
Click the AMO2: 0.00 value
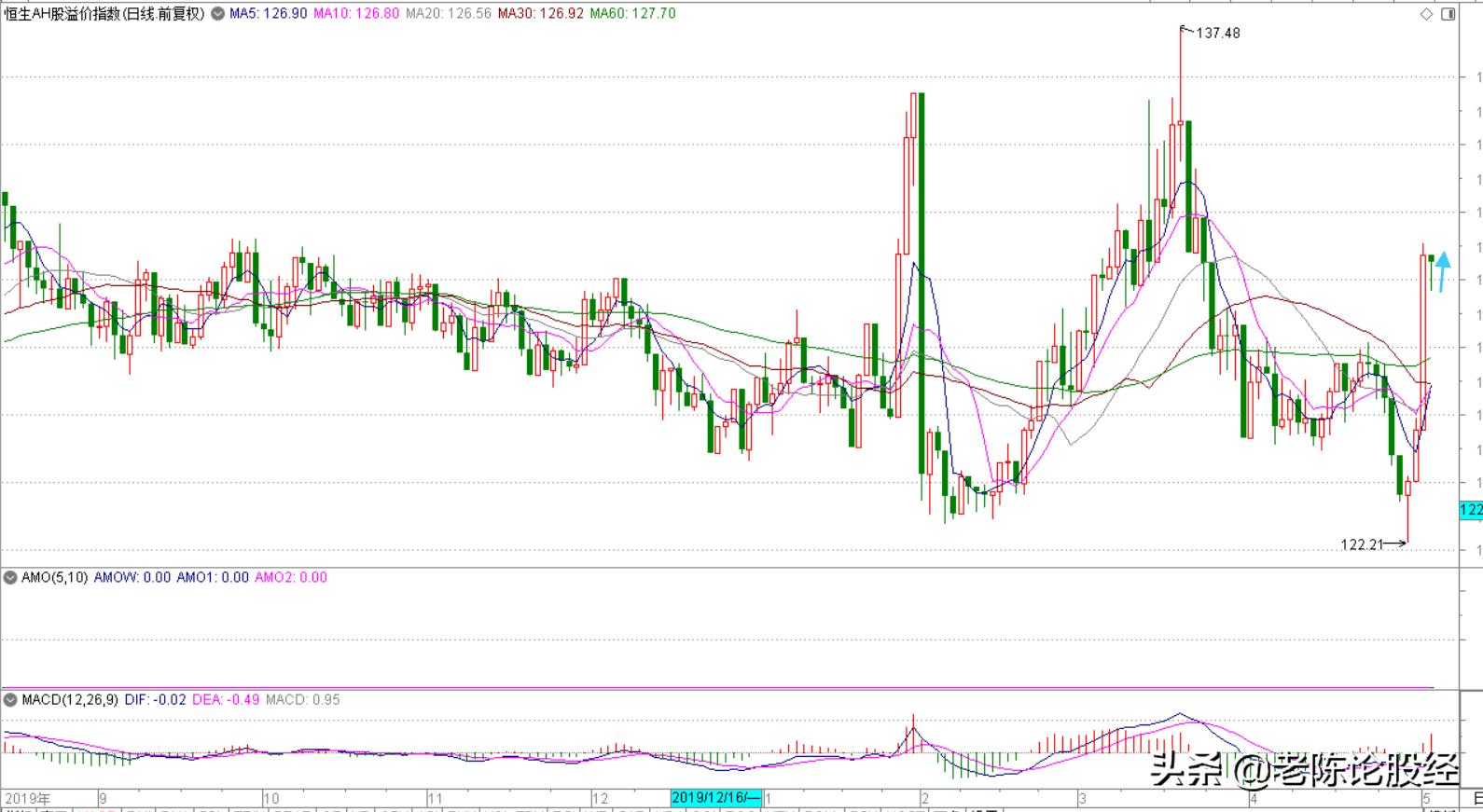click(x=291, y=577)
